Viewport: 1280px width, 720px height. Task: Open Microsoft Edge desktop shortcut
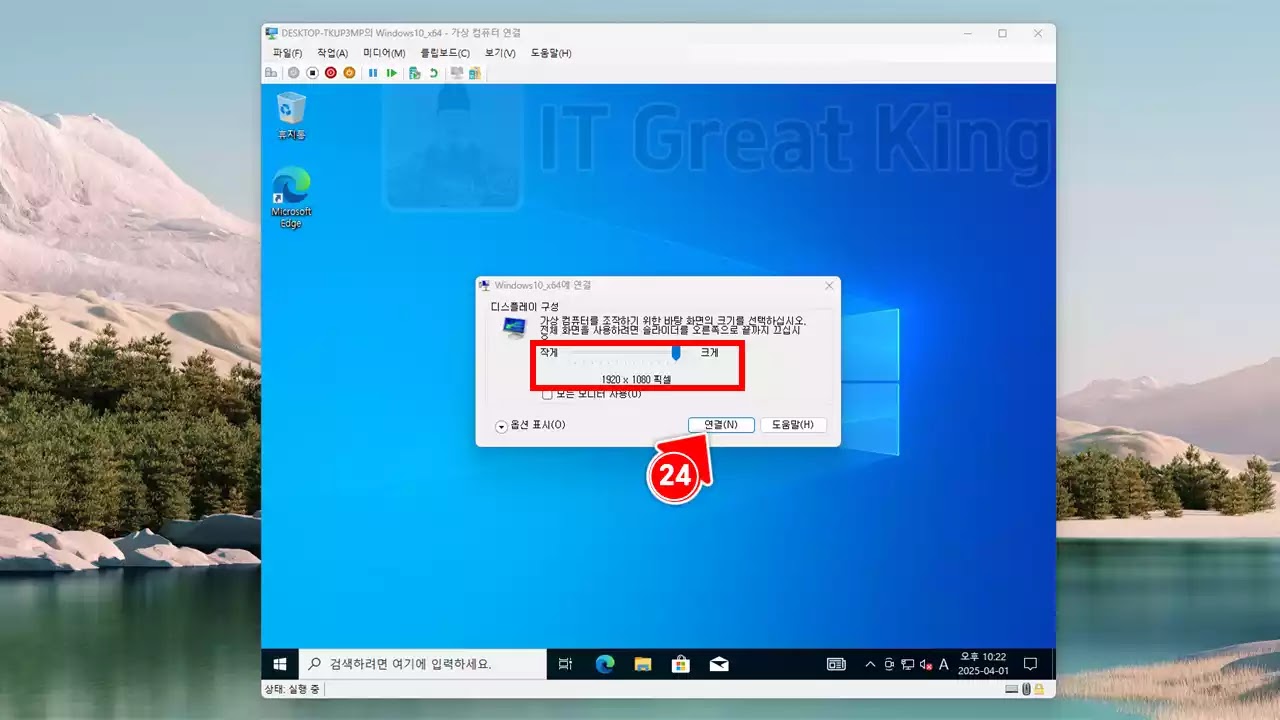coord(291,198)
